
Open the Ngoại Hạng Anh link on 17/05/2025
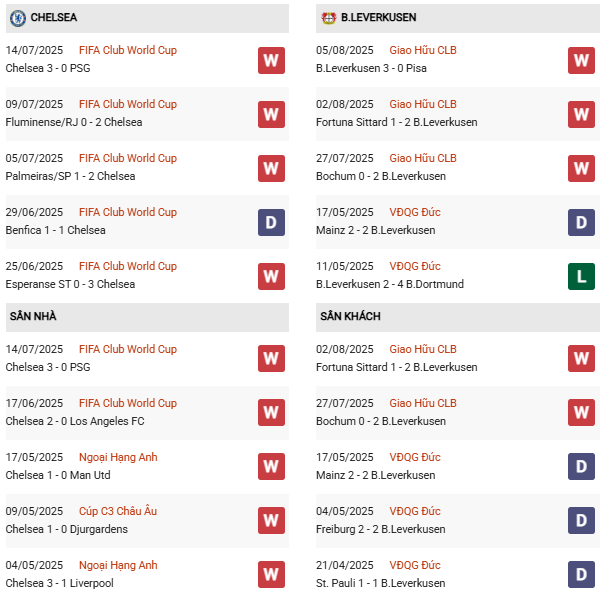[118, 457]
